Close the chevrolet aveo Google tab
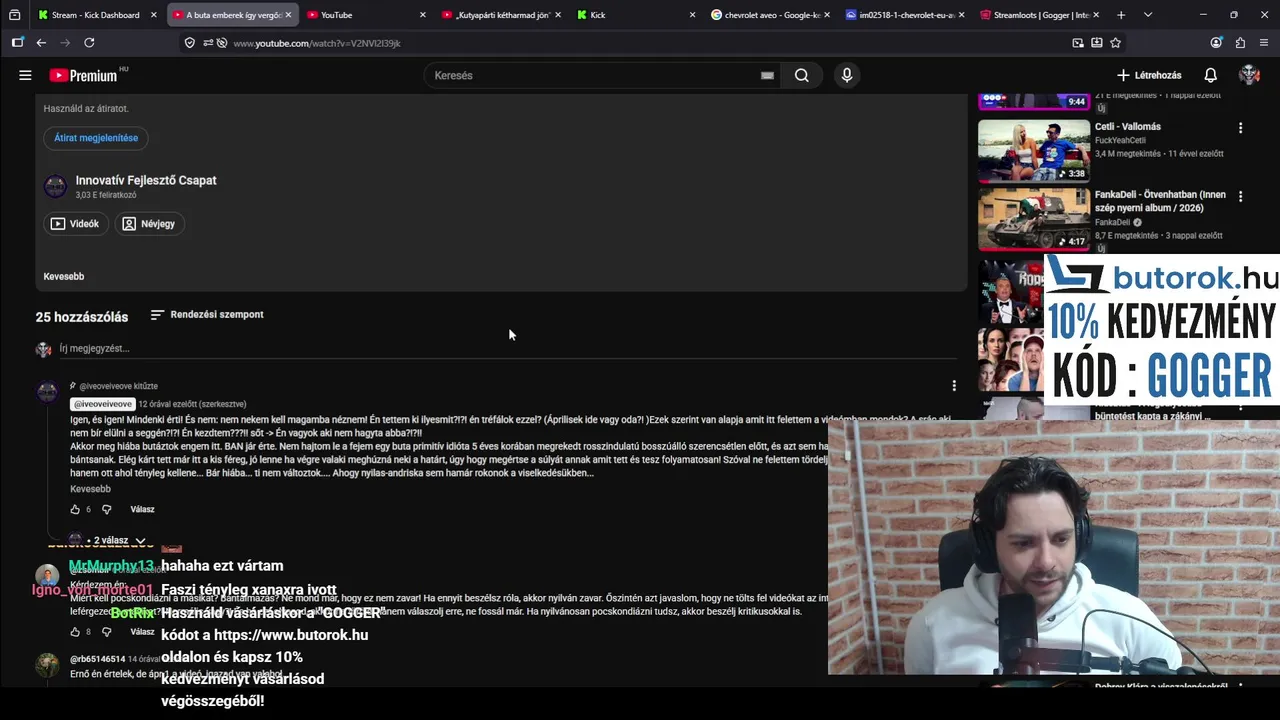 [x=826, y=15]
